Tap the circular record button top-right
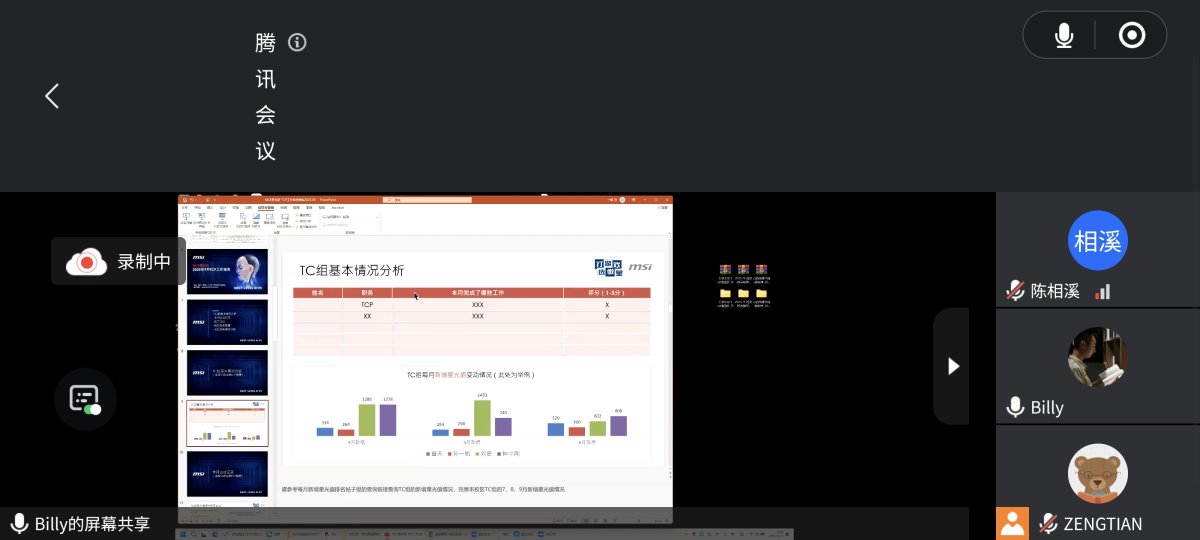This screenshot has width=1200, height=540. [1132, 36]
